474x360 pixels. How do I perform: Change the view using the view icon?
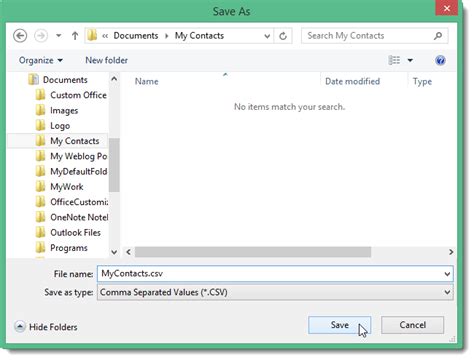[394, 60]
